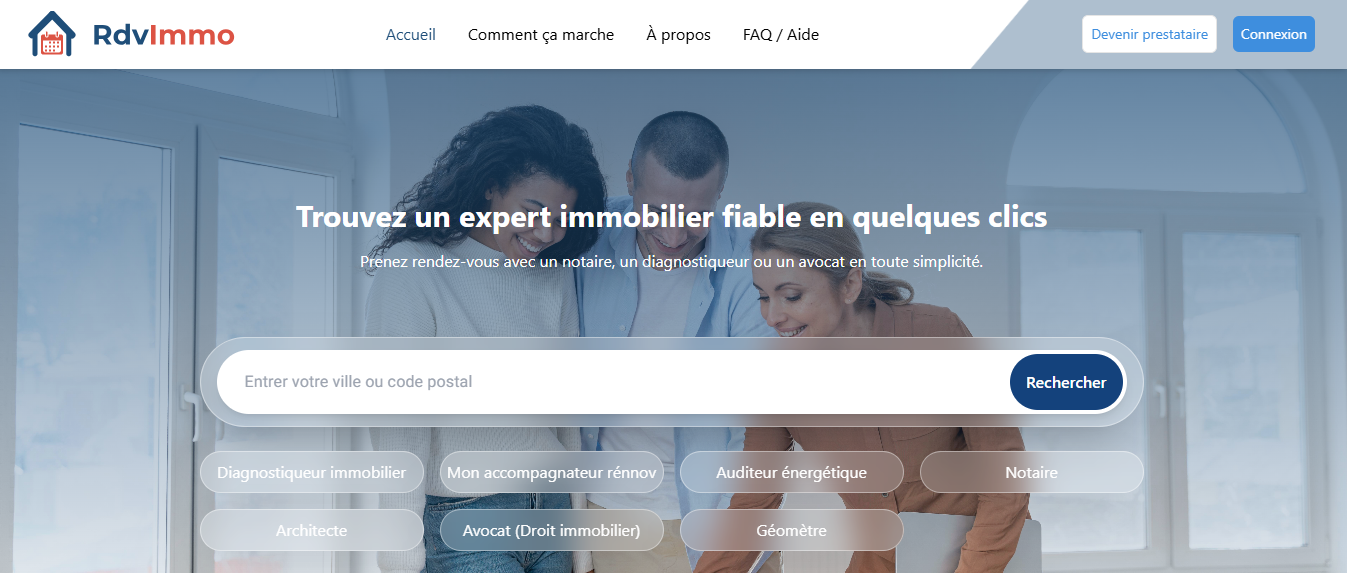Select the Architecte category chip
1347x573 pixels.
click(312, 530)
